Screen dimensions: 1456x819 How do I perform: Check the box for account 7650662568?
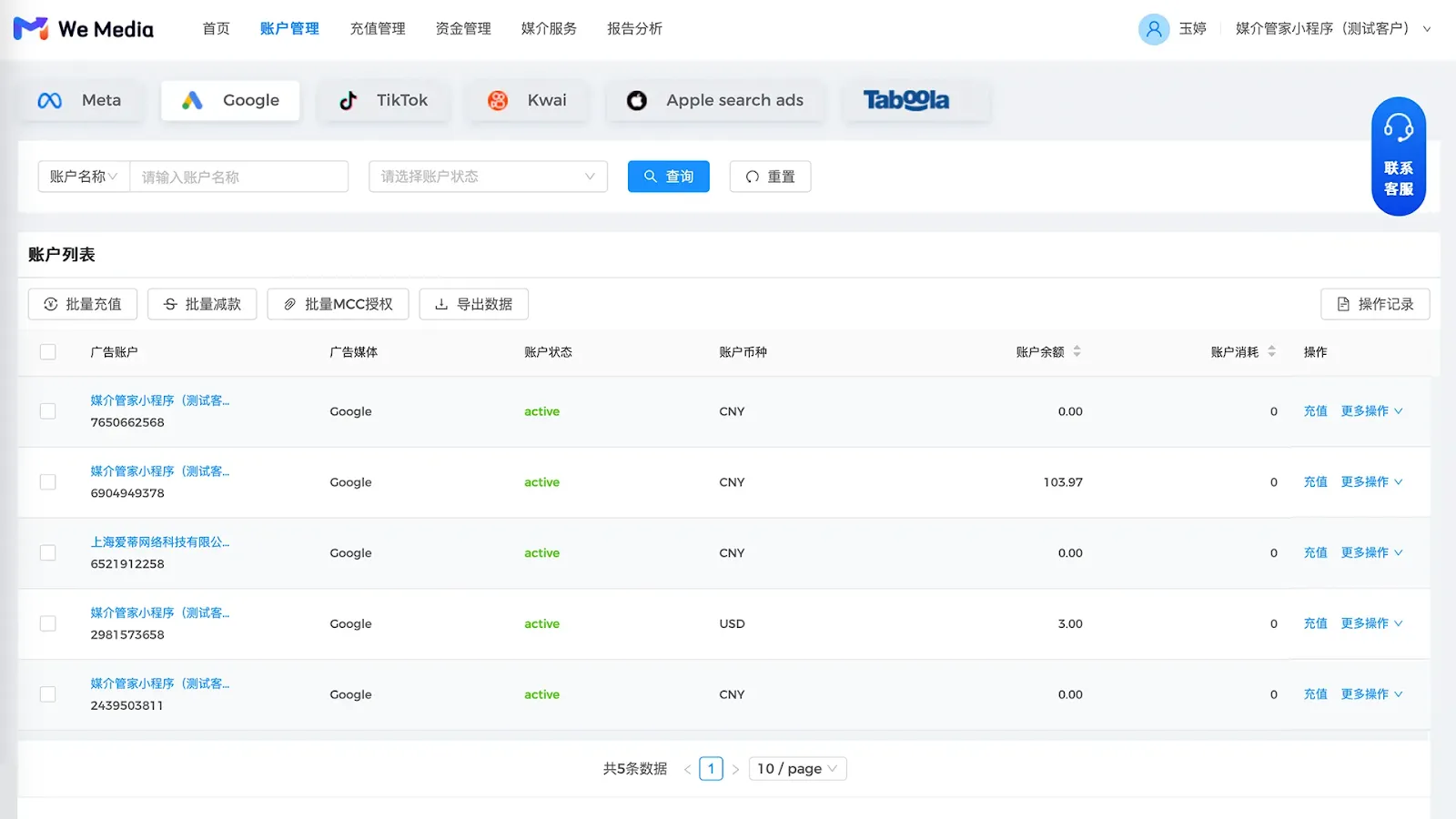point(48,411)
